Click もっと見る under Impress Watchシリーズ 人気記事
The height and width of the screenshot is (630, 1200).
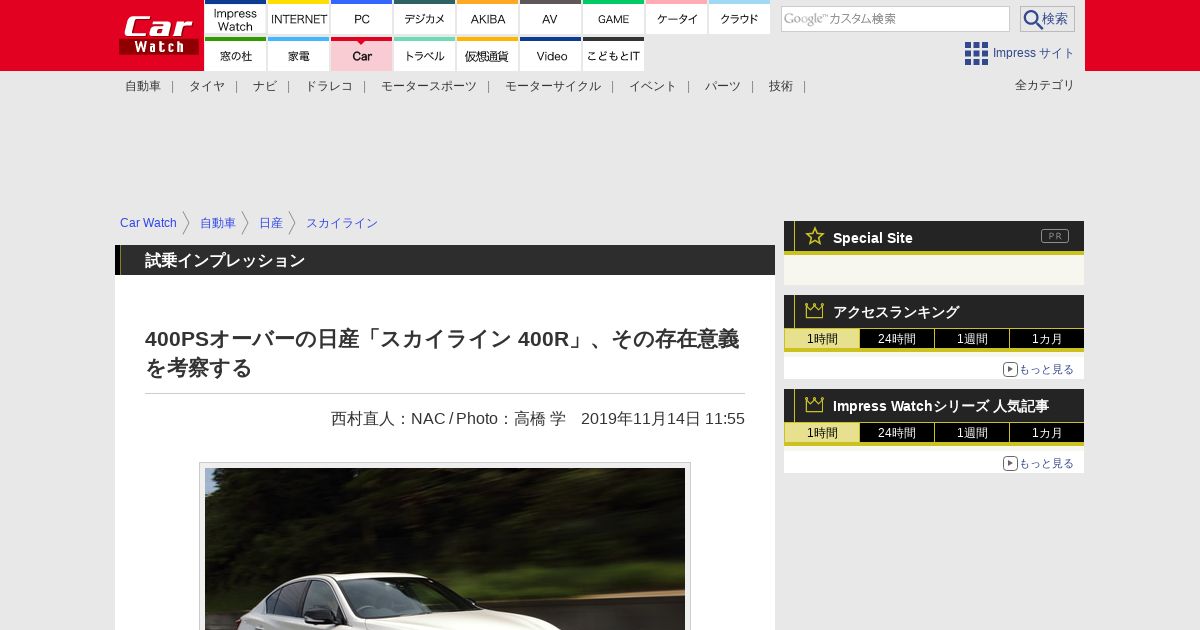coord(1039,463)
